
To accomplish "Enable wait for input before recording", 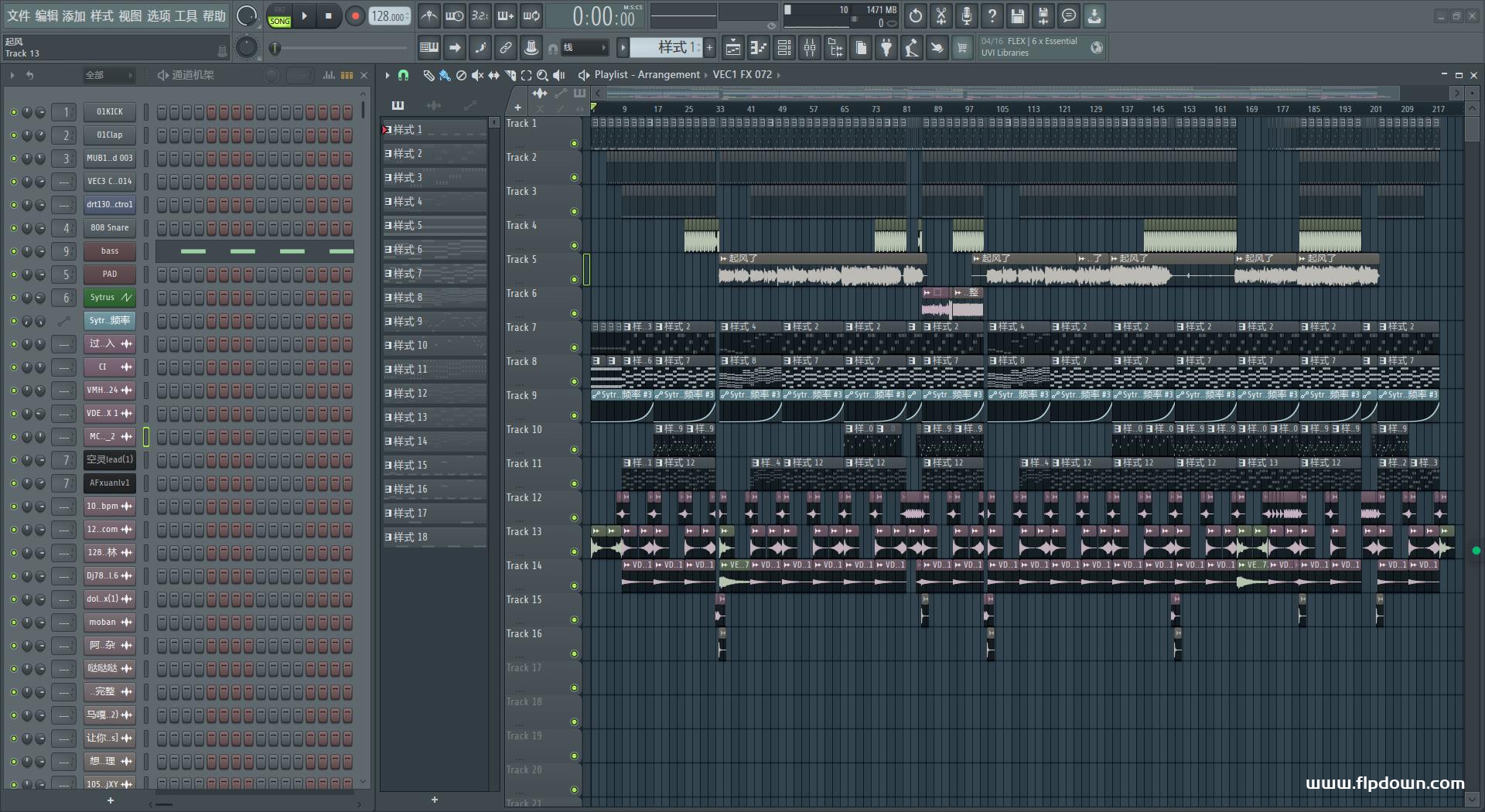I will click(454, 15).
